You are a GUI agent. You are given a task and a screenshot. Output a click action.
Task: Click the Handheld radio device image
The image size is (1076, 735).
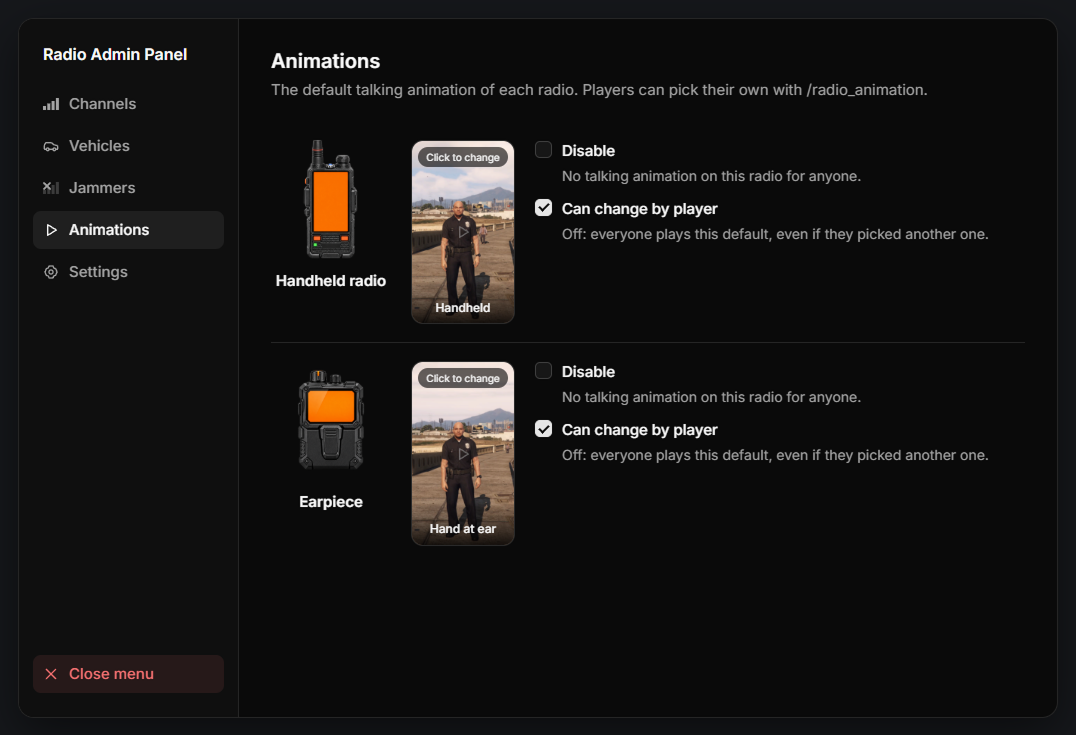tap(331, 199)
